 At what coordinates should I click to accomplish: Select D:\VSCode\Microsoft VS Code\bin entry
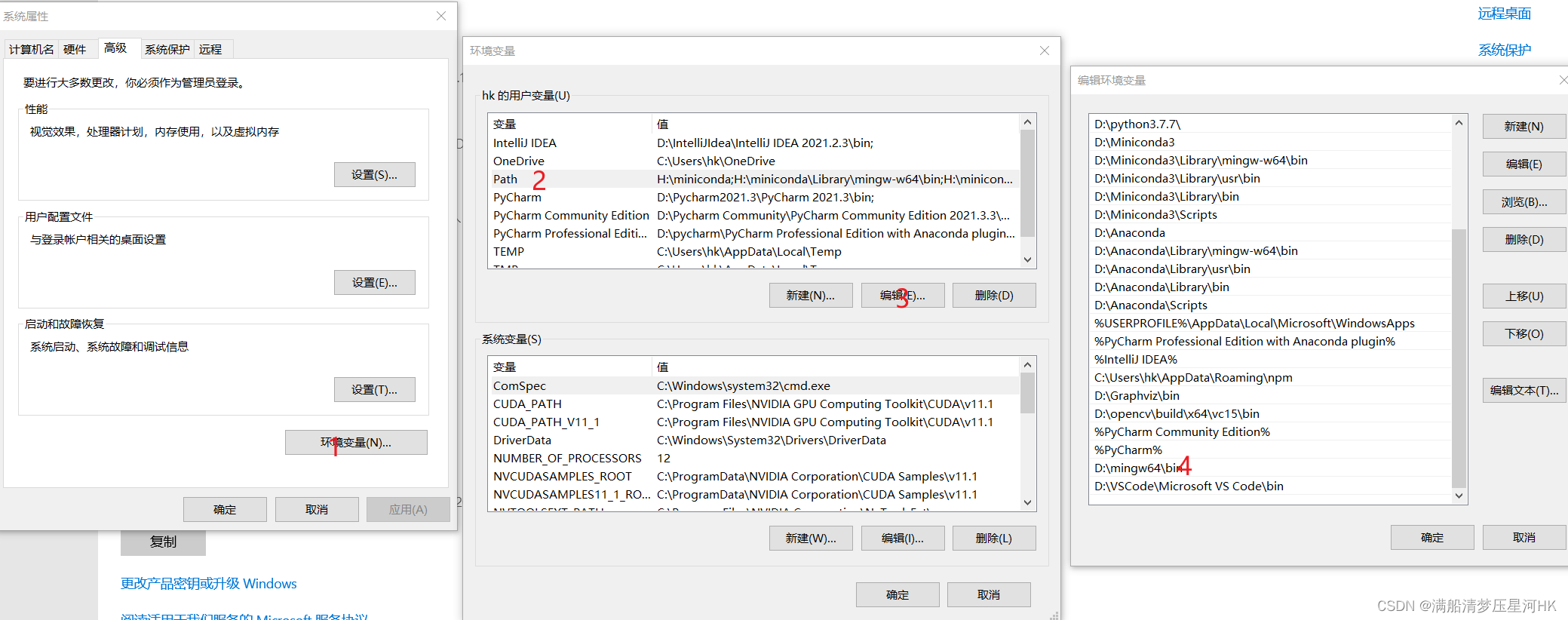point(1270,486)
